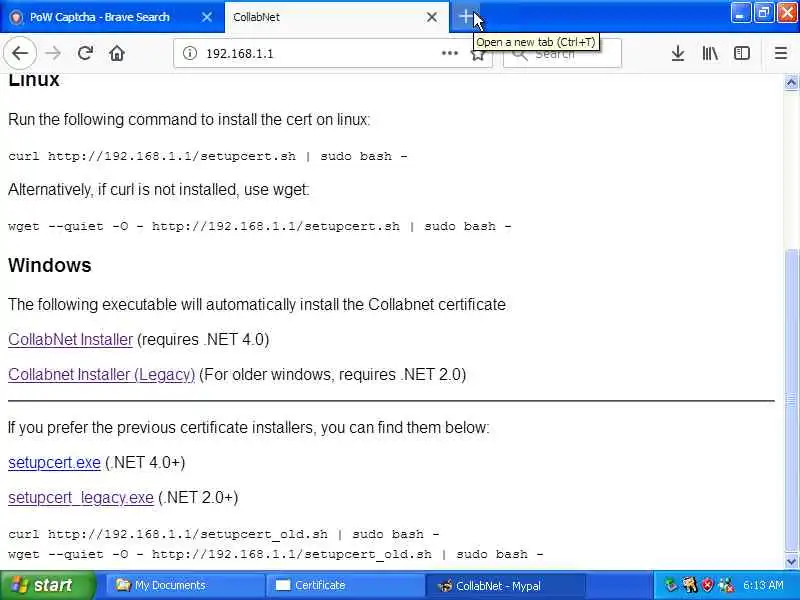
Task: Switch to My Documents taskbar window
Action: tap(184, 585)
